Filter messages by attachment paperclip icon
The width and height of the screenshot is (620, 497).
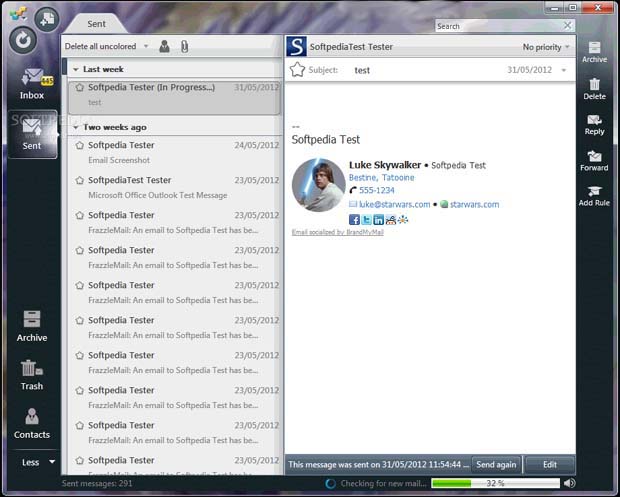pos(184,47)
